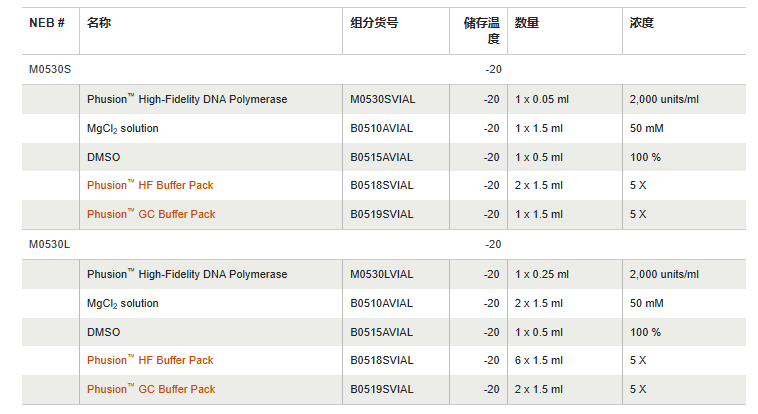Click the 组分货号 column header
The image size is (758, 414).
click(374, 23)
